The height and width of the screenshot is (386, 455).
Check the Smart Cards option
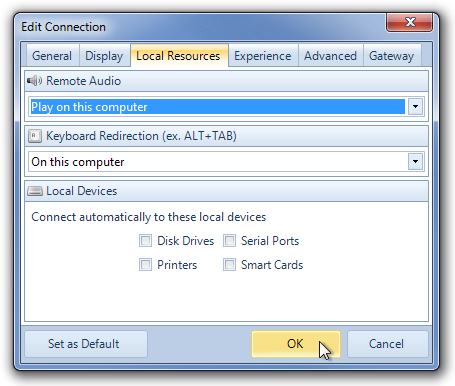point(229,265)
